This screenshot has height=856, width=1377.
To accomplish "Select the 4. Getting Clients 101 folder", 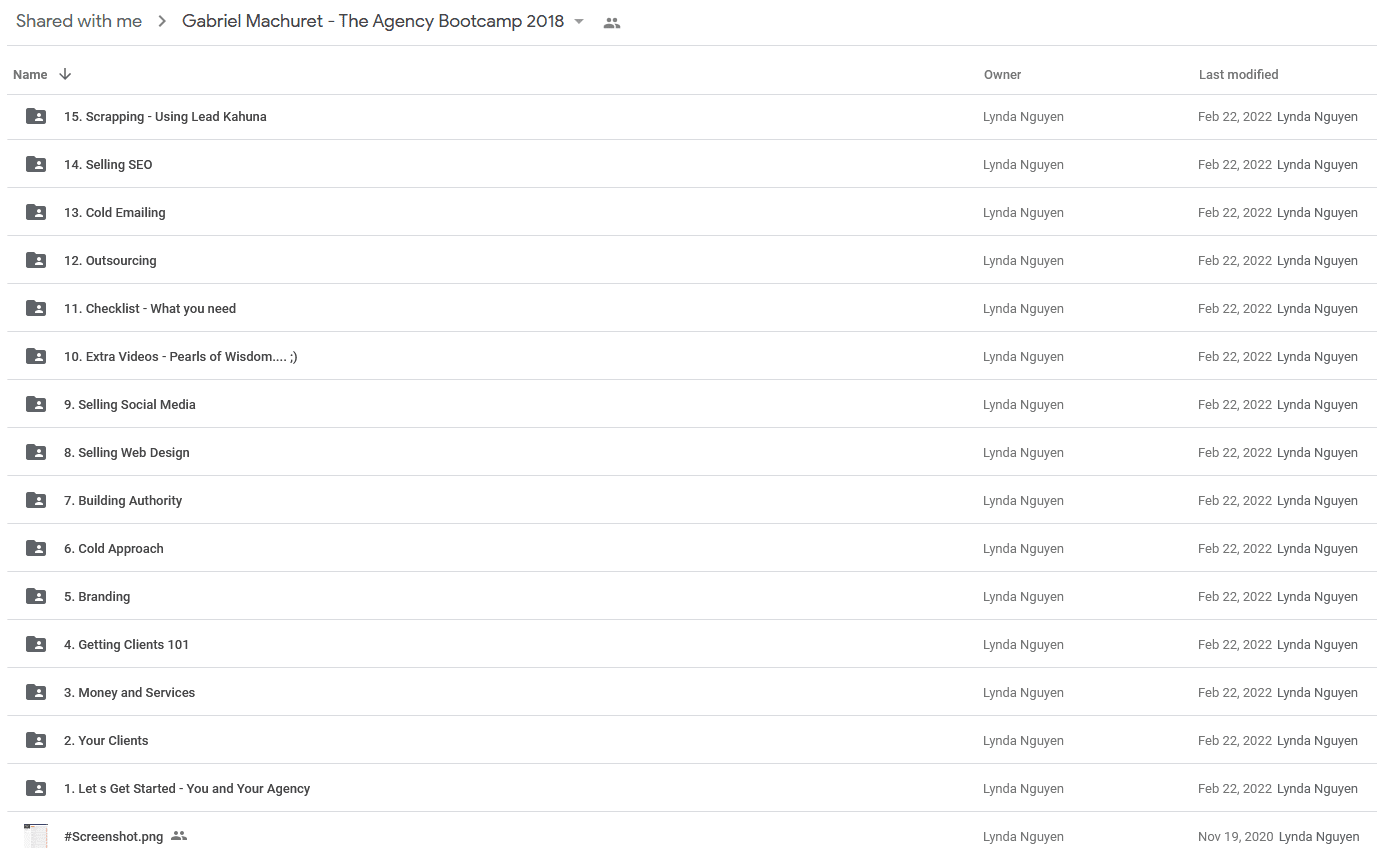I will pyautogui.click(x=692, y=644).
